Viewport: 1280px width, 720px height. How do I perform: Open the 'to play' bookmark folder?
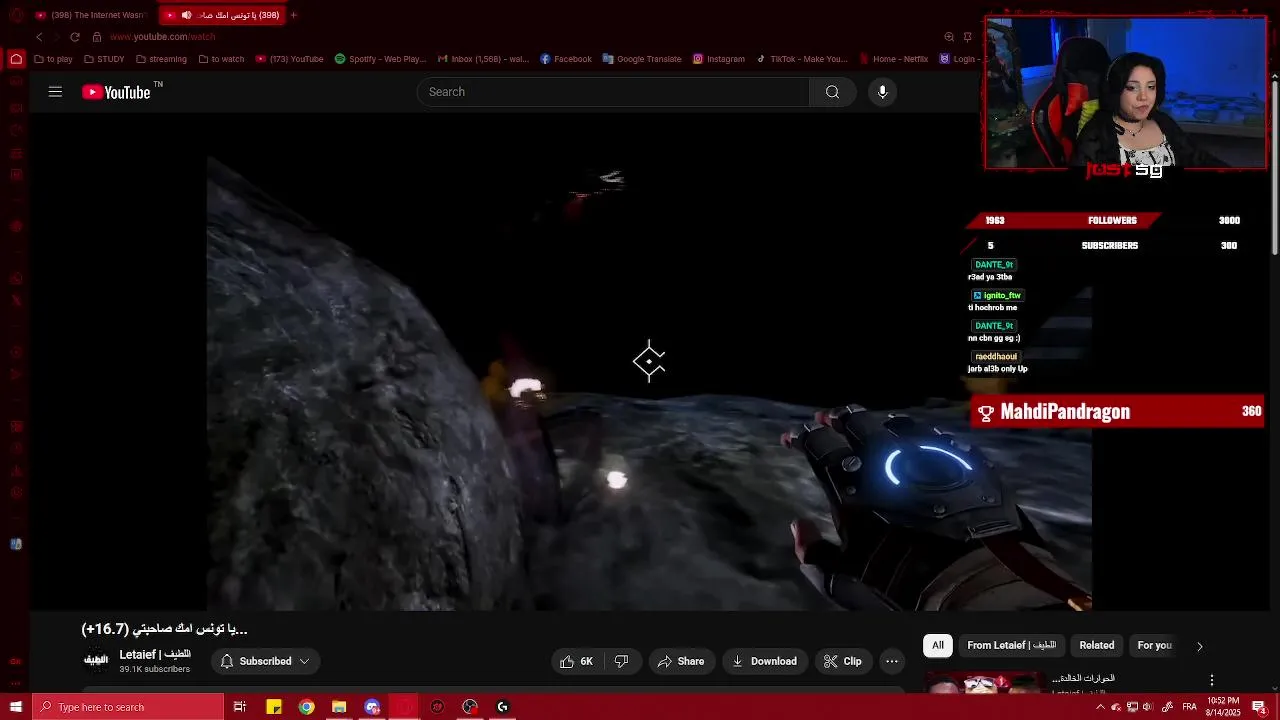pos(54,59)
